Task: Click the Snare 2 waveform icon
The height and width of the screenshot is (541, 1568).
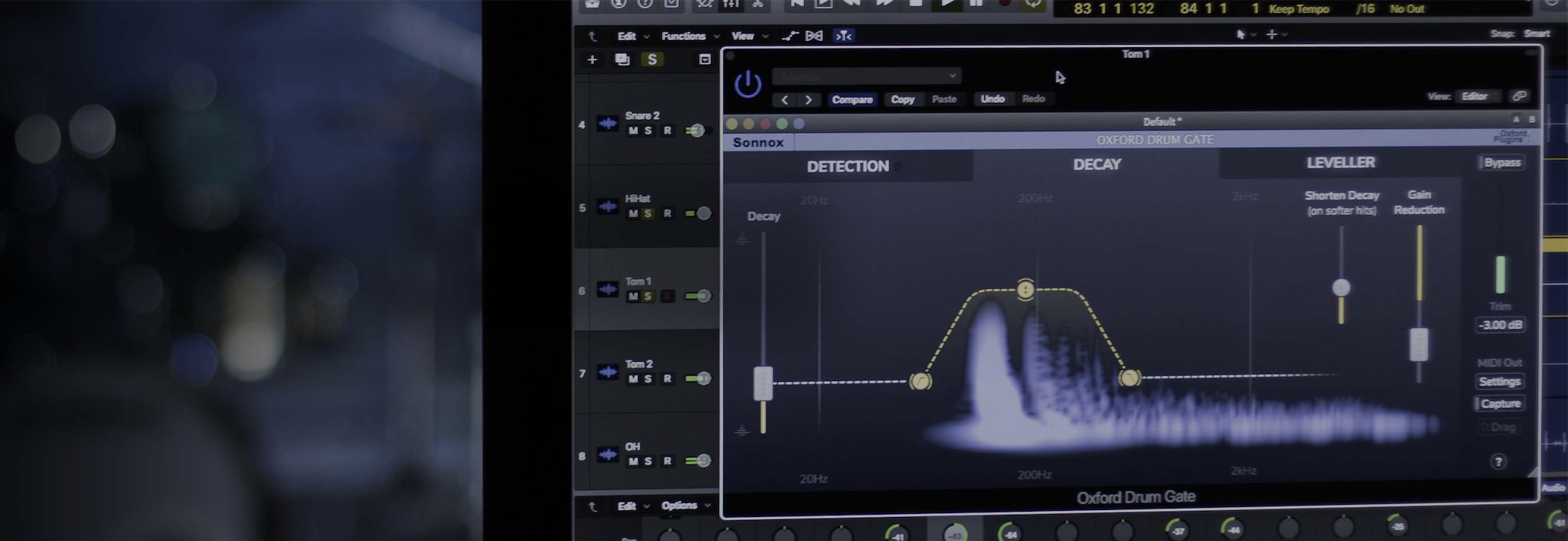Action: coord(608,124)
